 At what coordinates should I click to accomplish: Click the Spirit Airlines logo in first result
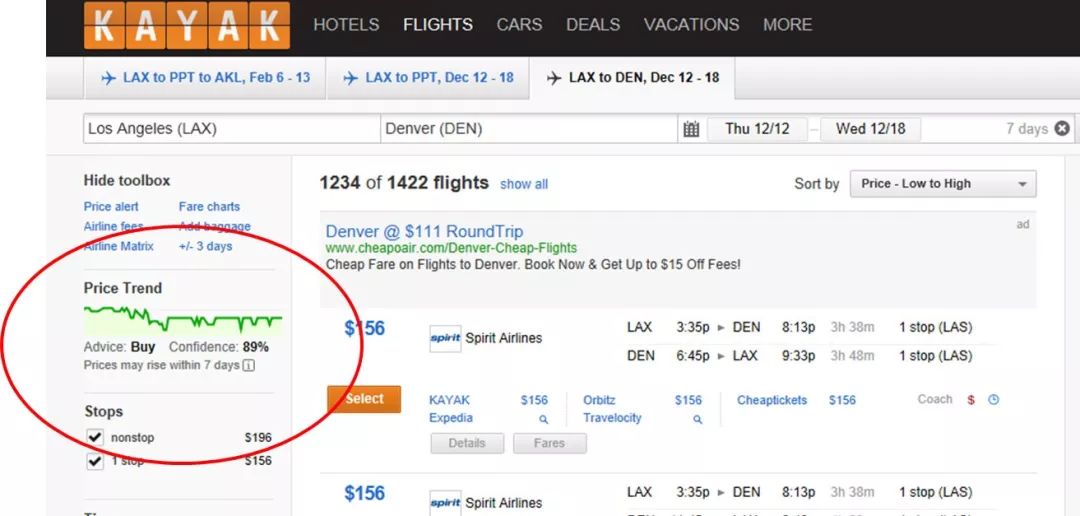pyautogui.click(x=445, y=338)
